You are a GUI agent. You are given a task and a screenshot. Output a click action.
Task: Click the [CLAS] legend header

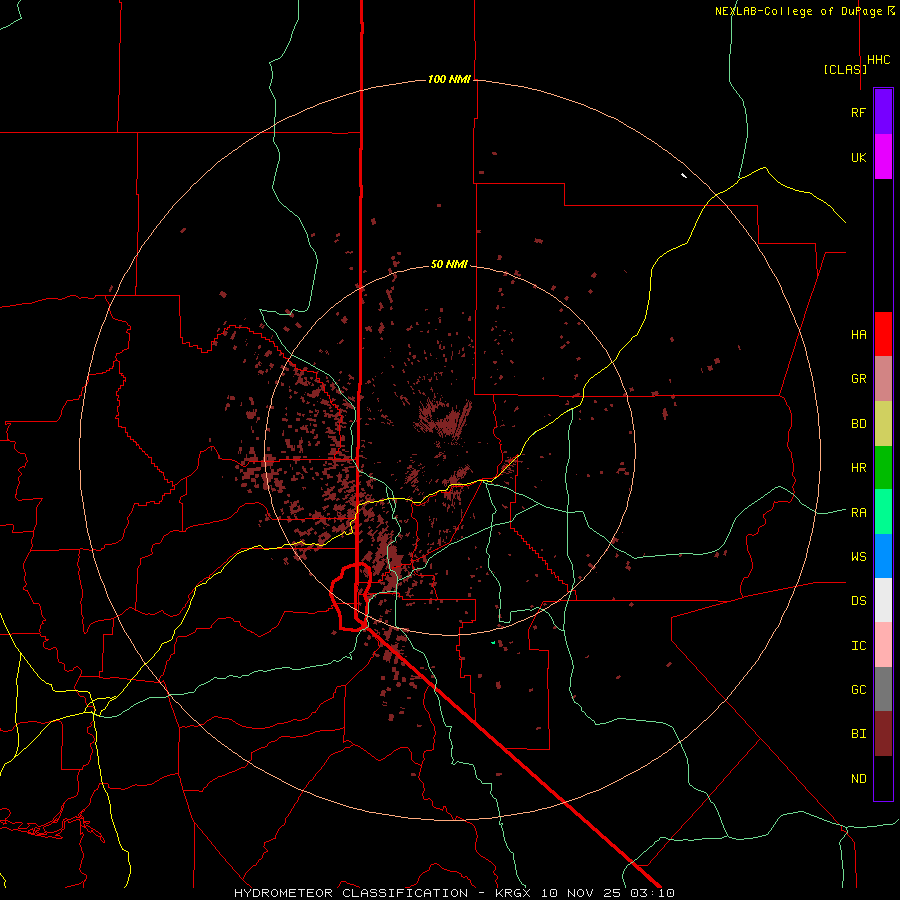pyautogui.click(x=845, y=69)
